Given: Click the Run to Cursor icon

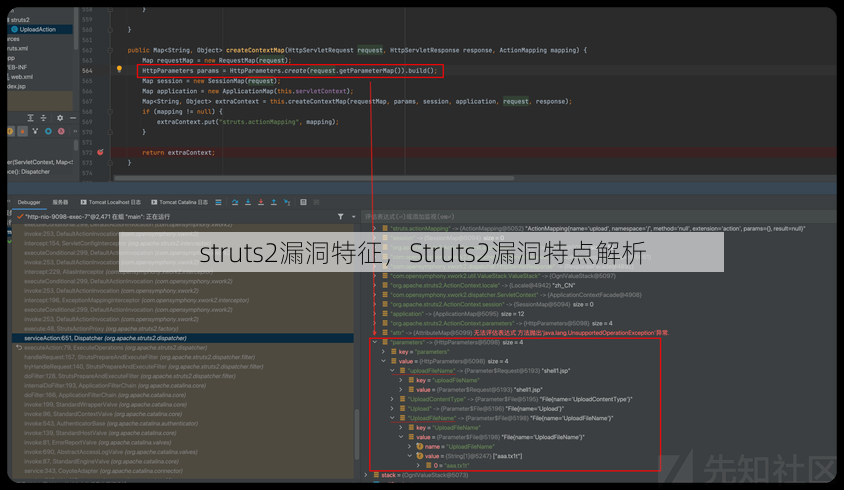Looking at the screenshot, I should 287,202.
